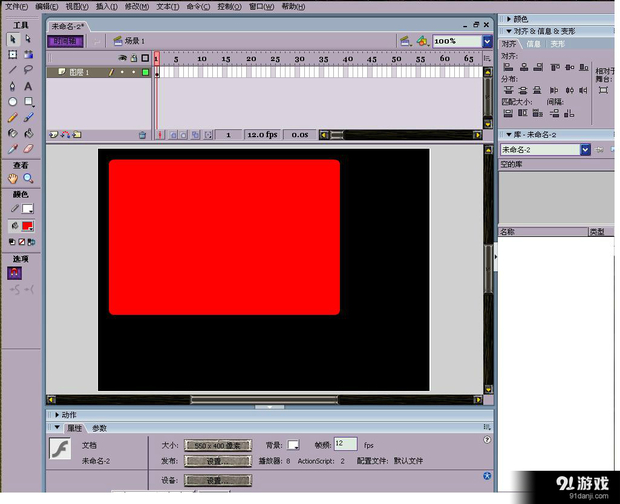The height and width of the screenshot is (504, 620).
Task: Click the red fill color swatch
Action: [28, 226]
